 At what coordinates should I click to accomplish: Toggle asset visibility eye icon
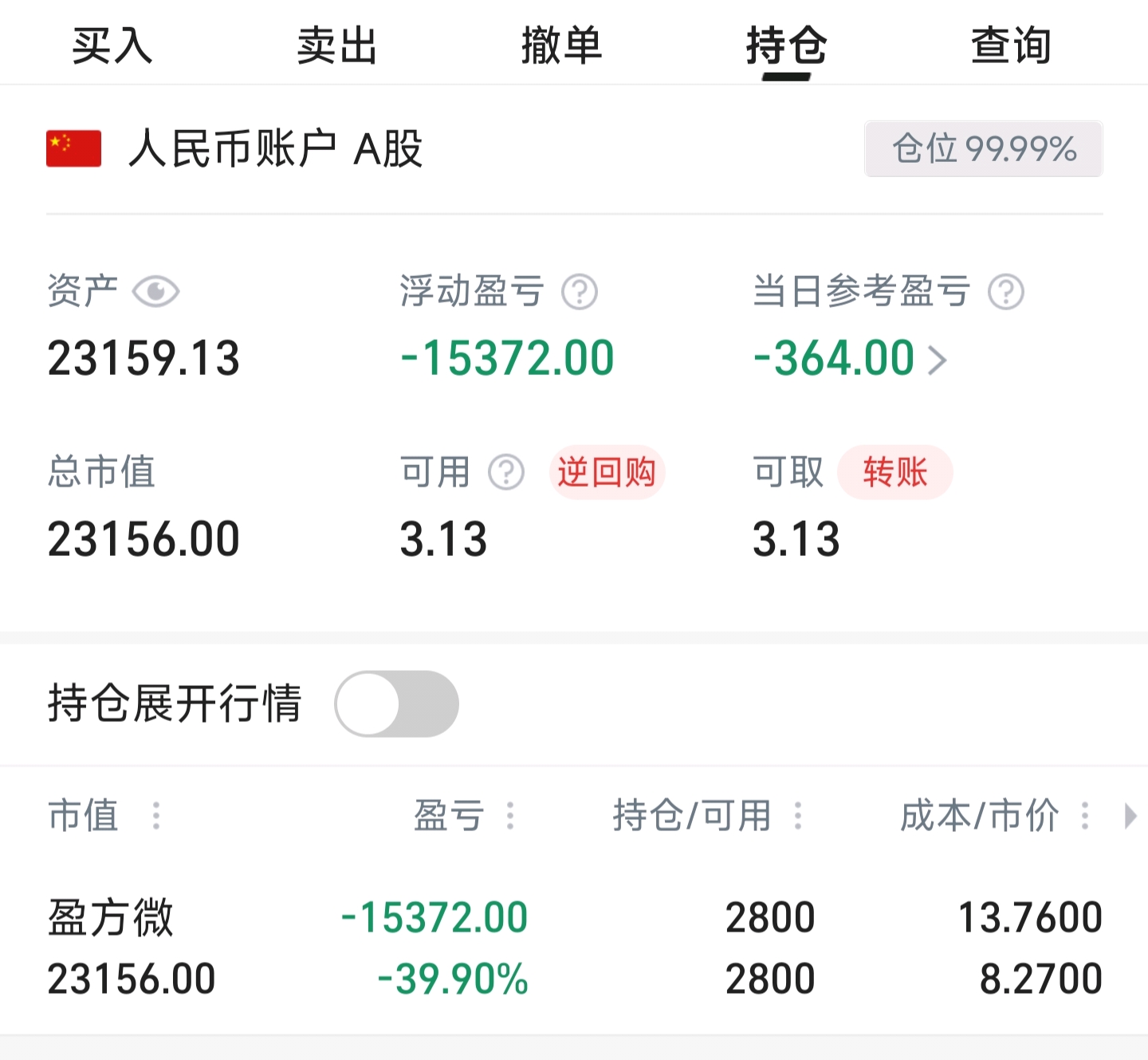tap(156, 292)
